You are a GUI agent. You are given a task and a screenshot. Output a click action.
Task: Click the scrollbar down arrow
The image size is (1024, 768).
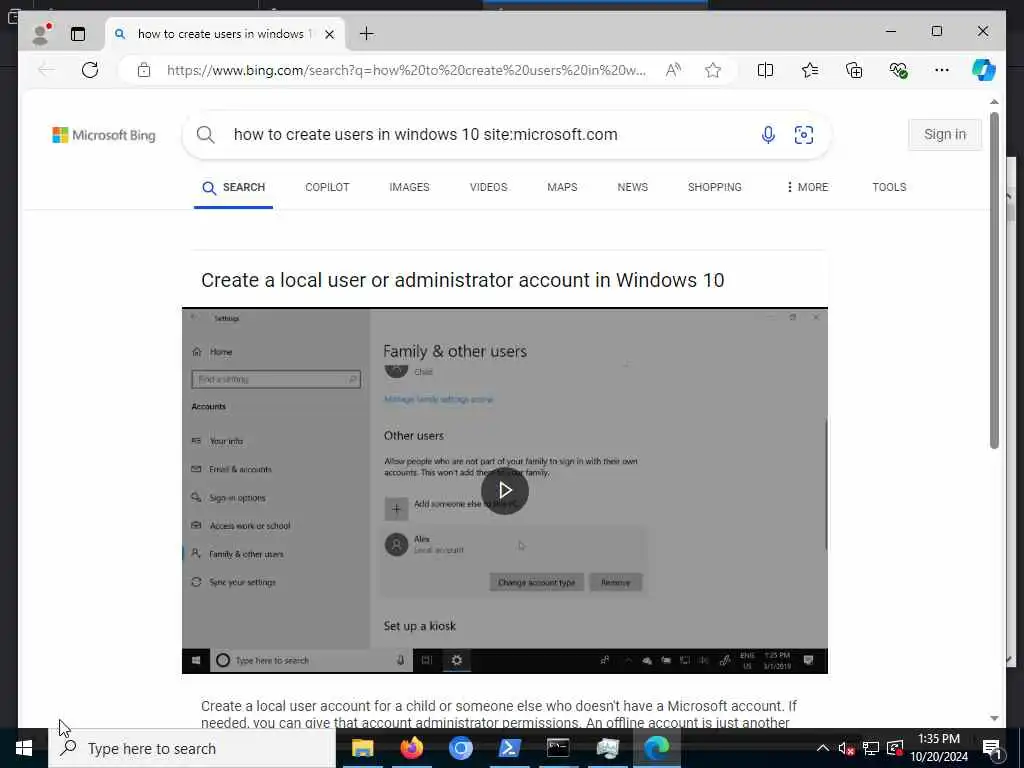tap(994, 718)
